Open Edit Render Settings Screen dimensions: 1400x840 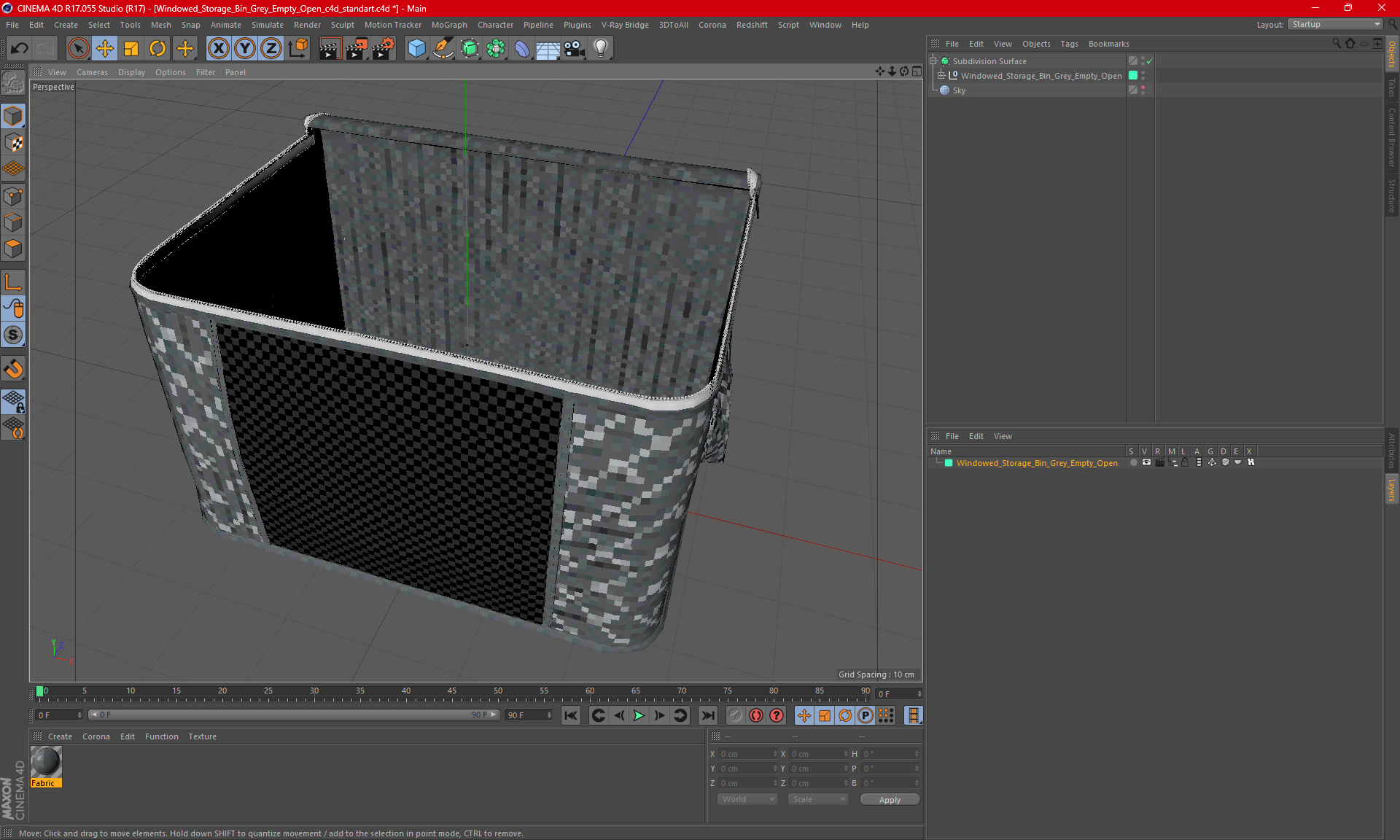(x=384, y=49)
